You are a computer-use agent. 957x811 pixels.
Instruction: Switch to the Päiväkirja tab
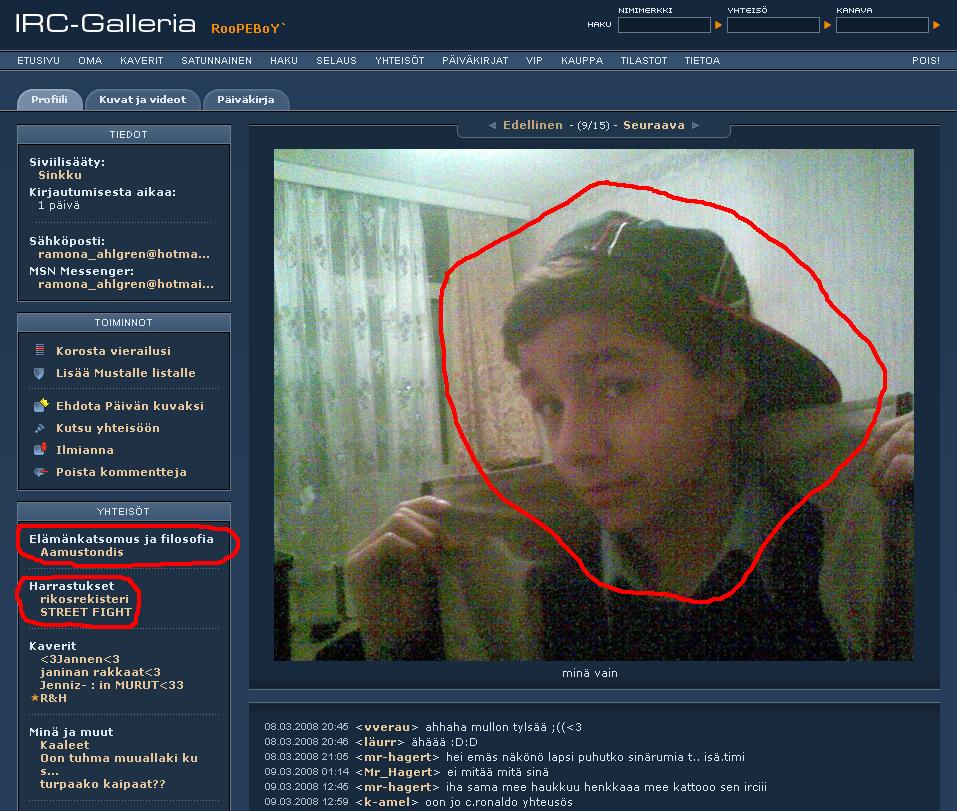(246, 99)
